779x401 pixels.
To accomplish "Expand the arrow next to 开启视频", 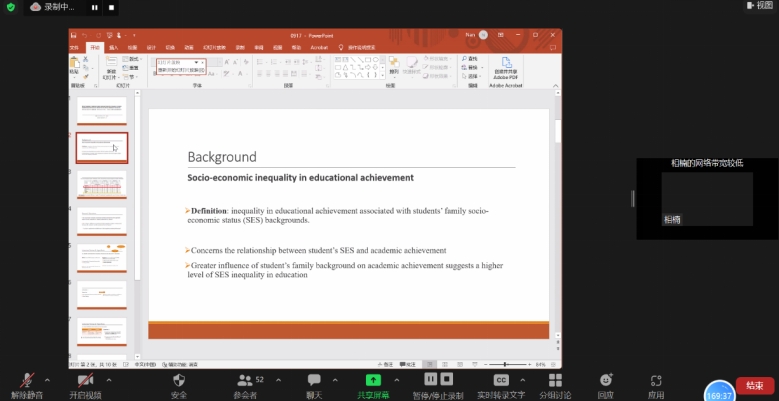I will (x=109, y=380).
